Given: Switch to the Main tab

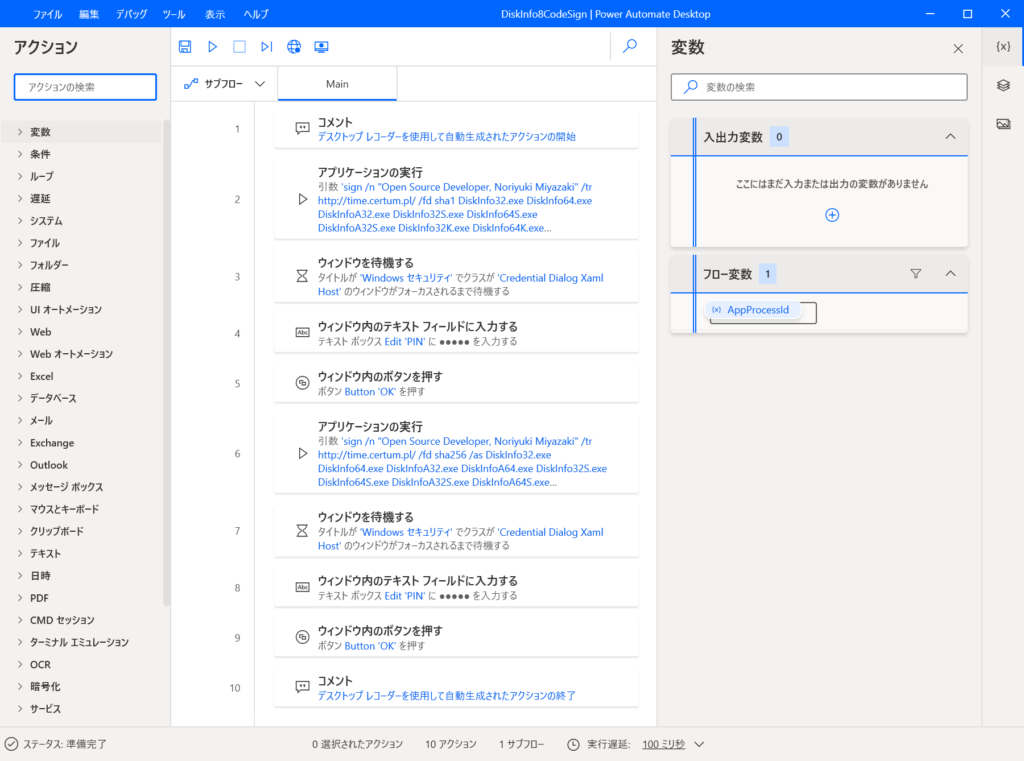Looking at the screenshot, I should click(x=337, y=84).
